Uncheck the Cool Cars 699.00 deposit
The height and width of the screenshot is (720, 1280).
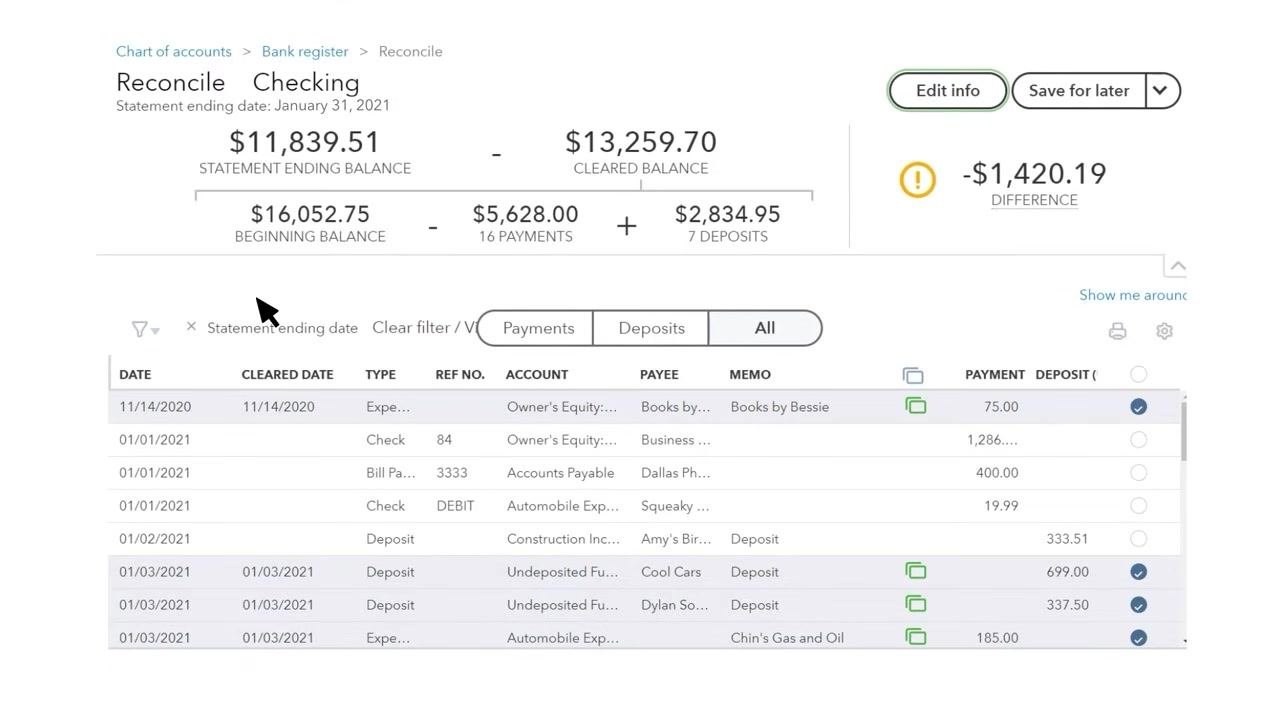(x=1138, y=572)
